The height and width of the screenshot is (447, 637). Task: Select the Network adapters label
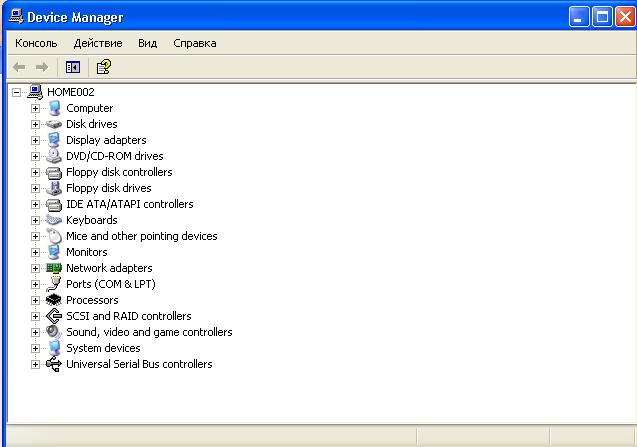pos(109,268)
